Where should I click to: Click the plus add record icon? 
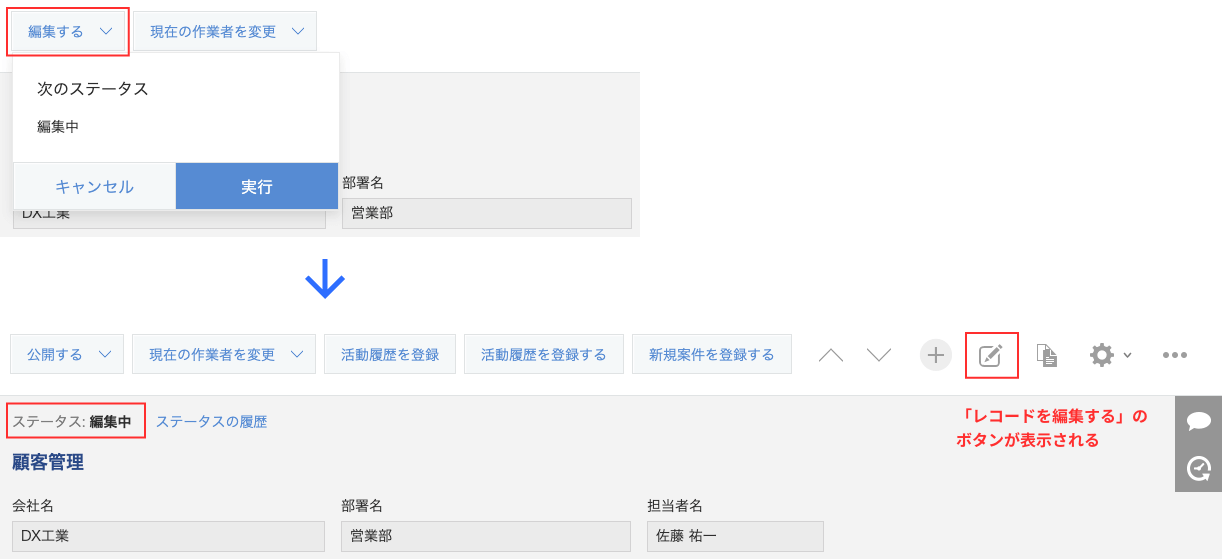tap(935, 355)
